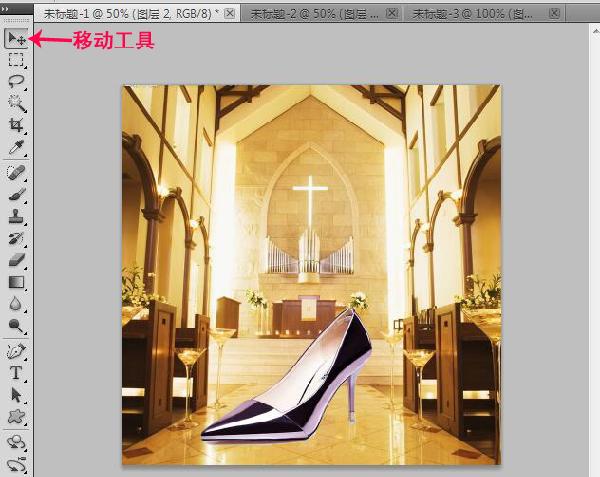Pick the Custom Shape tool
600x477 pixels.
point(16,416)
